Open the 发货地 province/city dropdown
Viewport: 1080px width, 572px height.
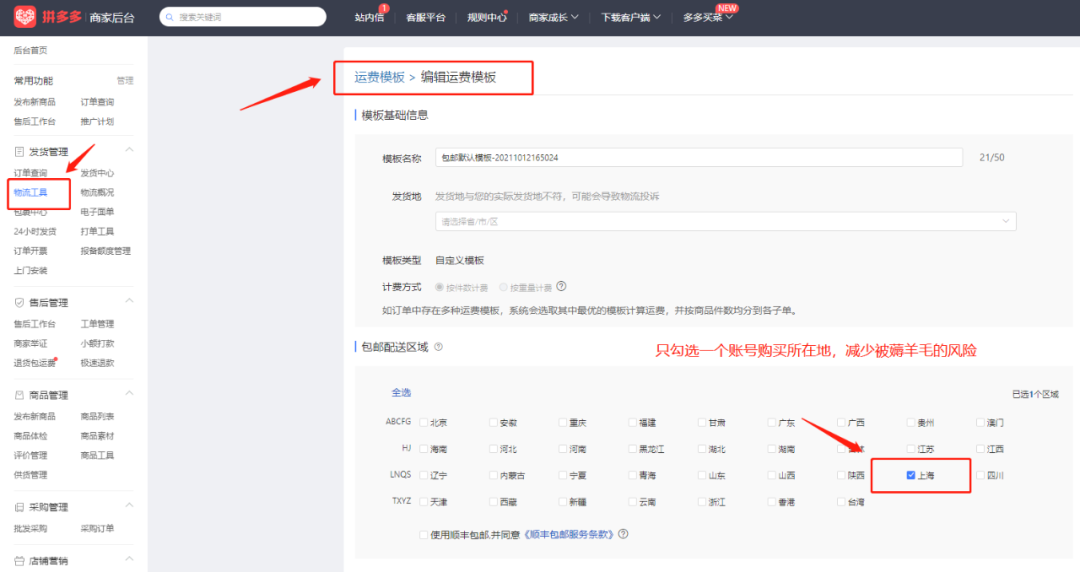click(x=725, y=221)
